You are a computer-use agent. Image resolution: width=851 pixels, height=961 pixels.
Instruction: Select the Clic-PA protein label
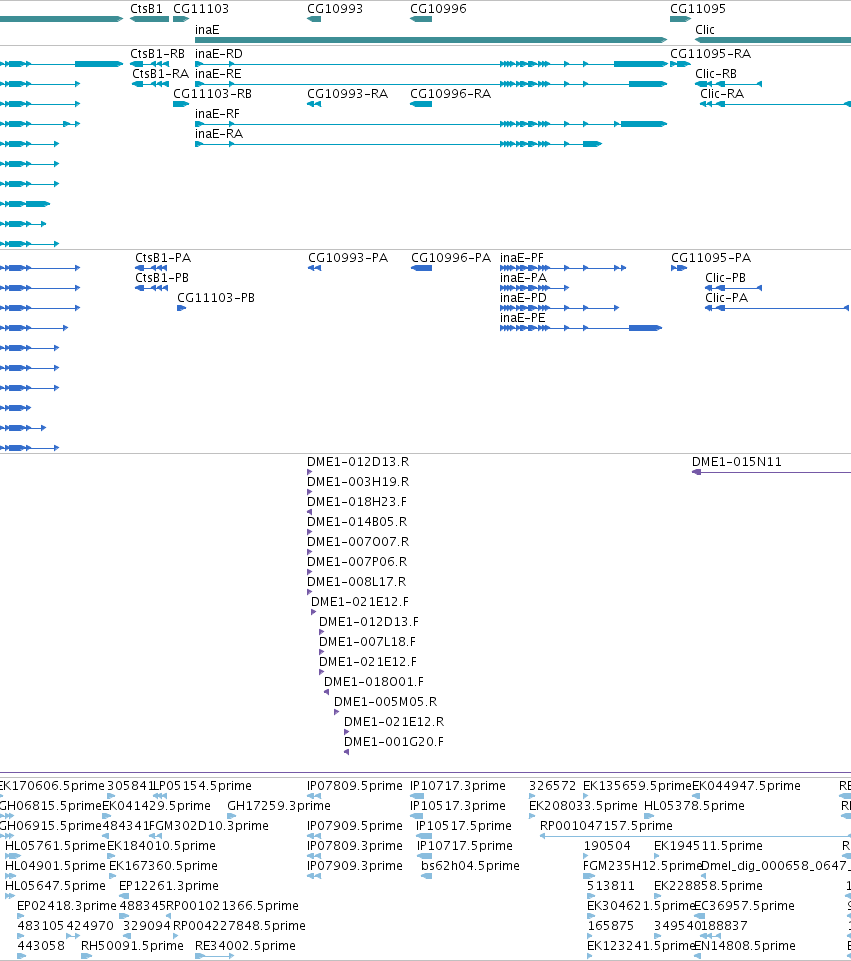pyautogui.click(x=727, y=298)
